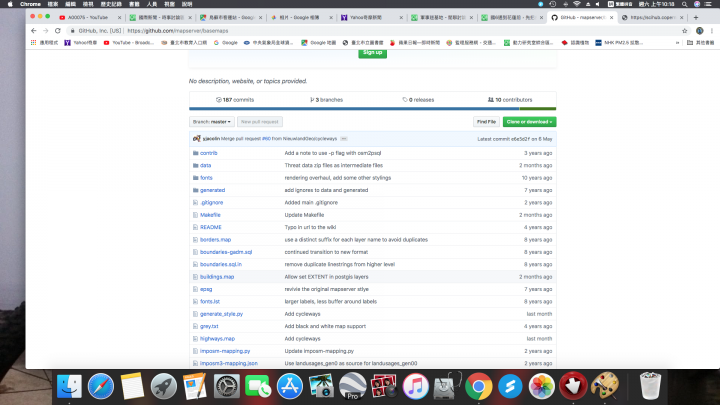Open the Makefile file

[210, 215]
